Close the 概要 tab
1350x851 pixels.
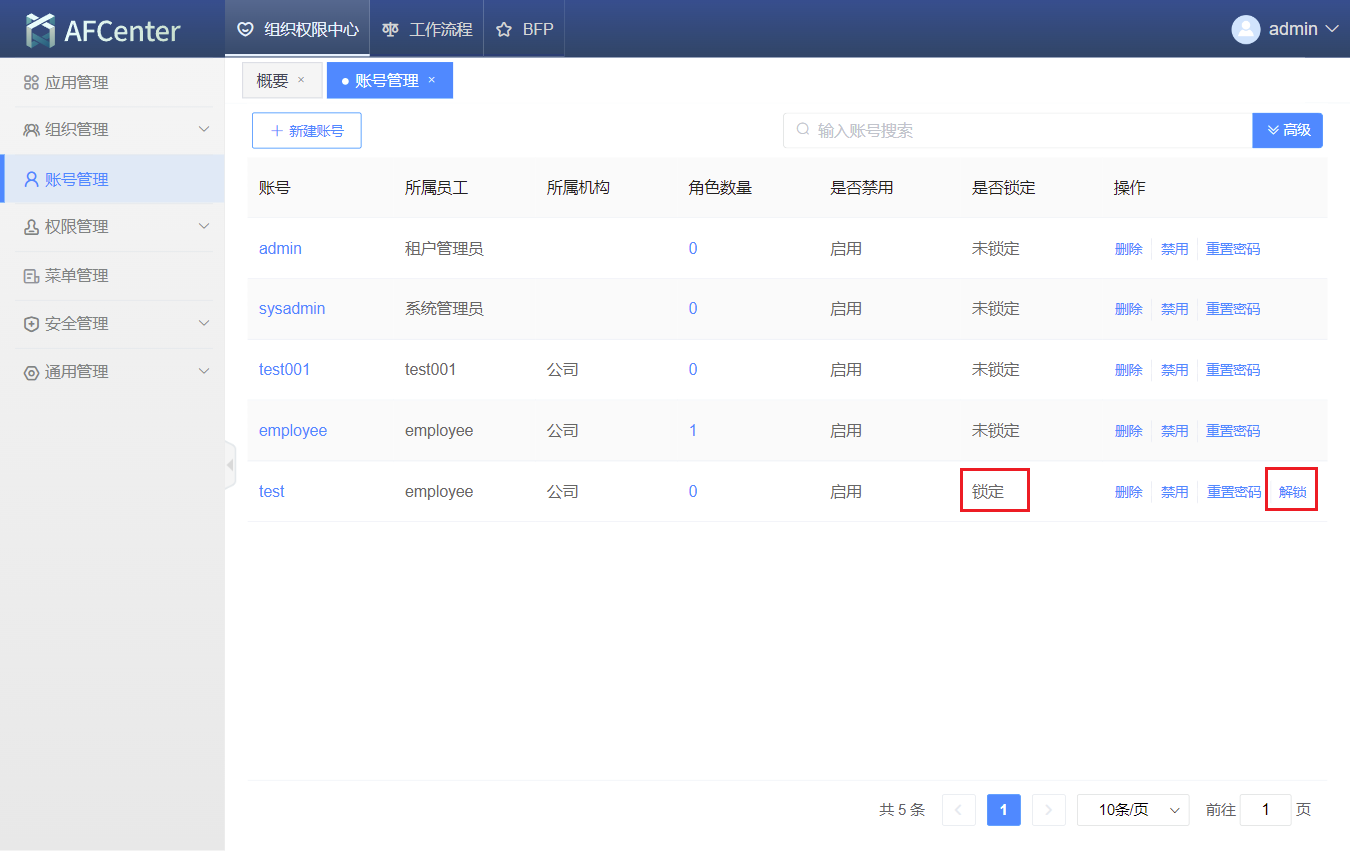301,80
